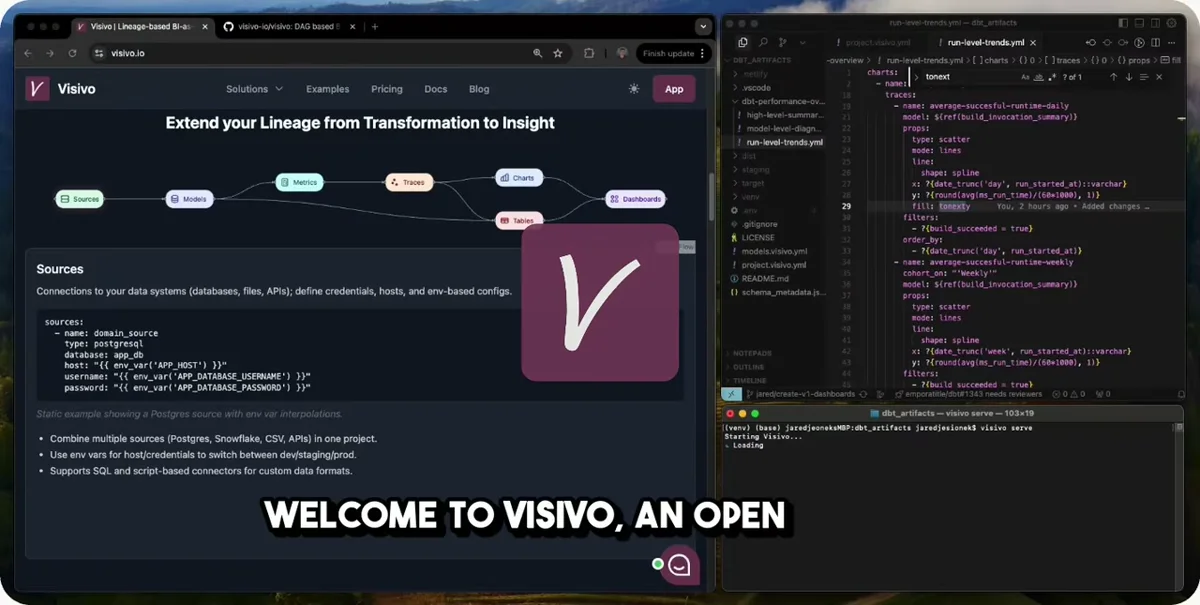1200x605 pixels.
Task: Toggle the light/dark theme sun icon
Action: (x=634, y=89)
